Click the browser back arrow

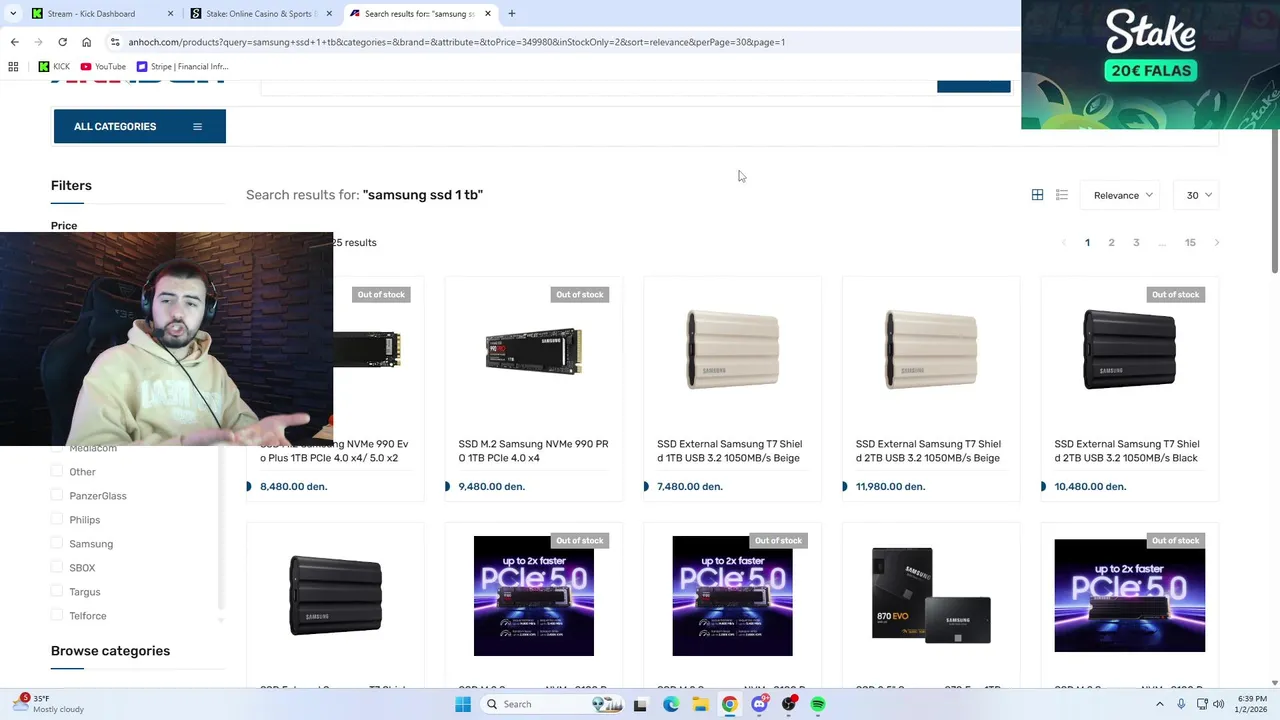[x=14, y=42]
